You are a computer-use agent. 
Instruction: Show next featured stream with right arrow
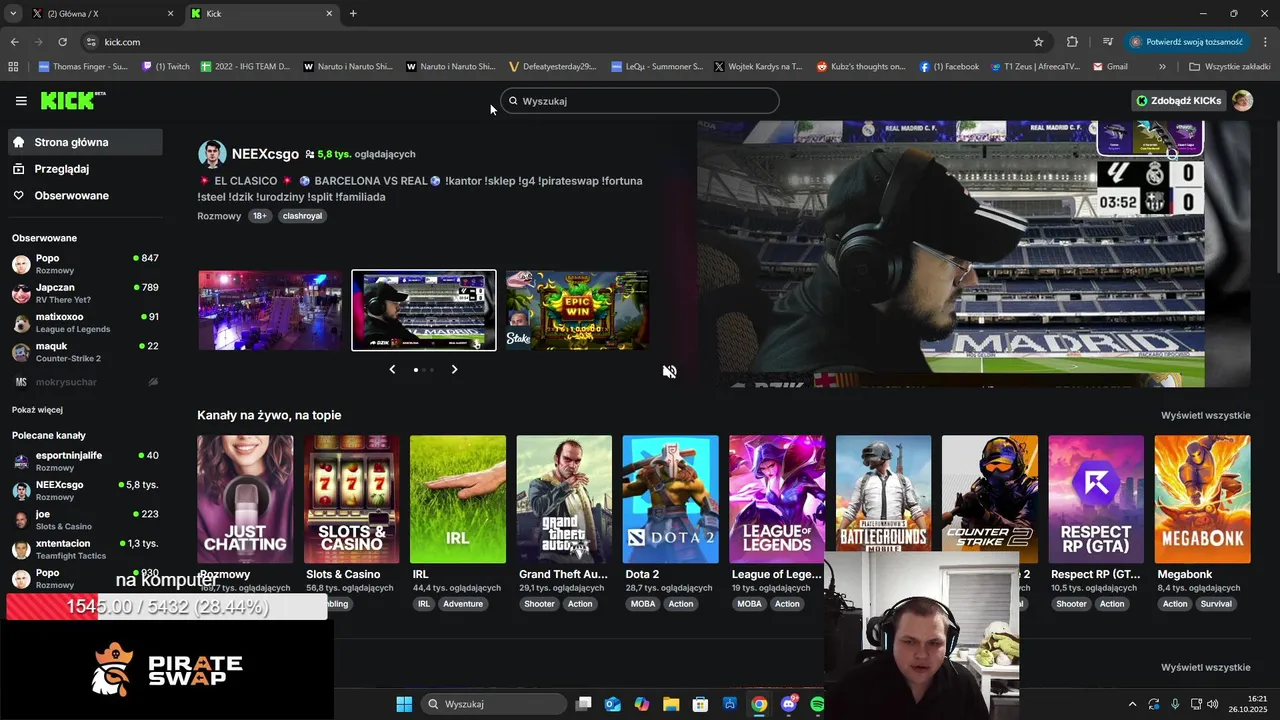454,369
